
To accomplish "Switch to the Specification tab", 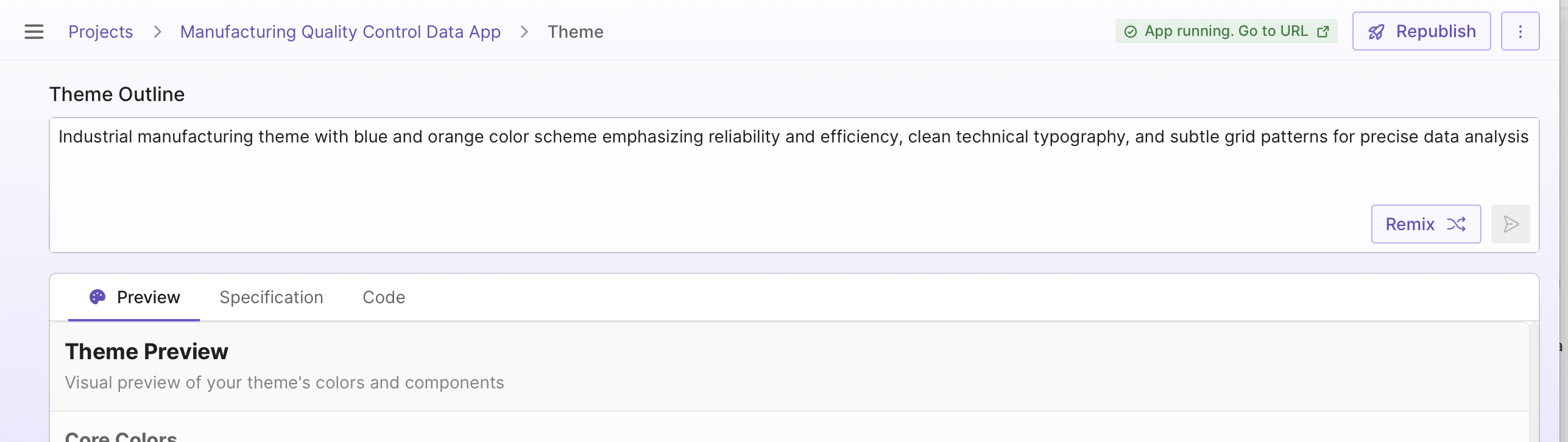I will [x=271, y=297].
